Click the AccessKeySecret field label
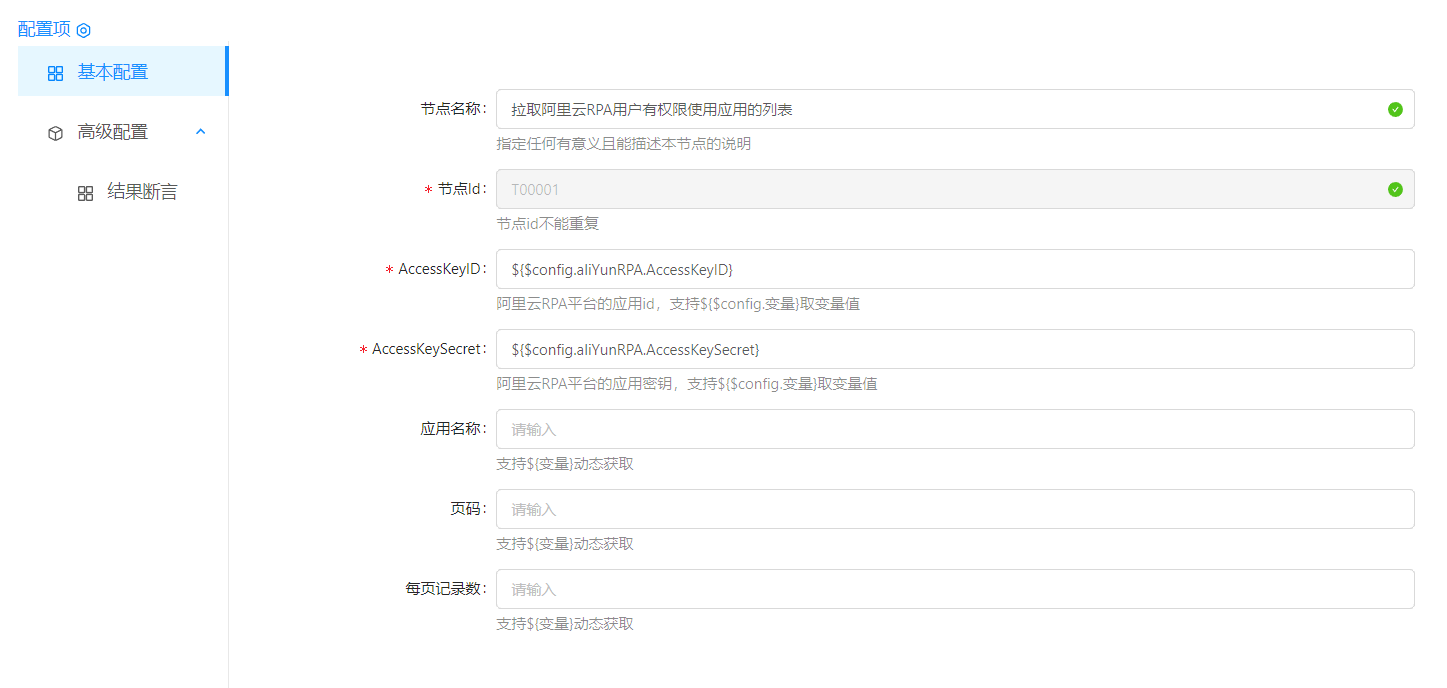The height and width of the screenshot is (688, 1447). point(428,349)
